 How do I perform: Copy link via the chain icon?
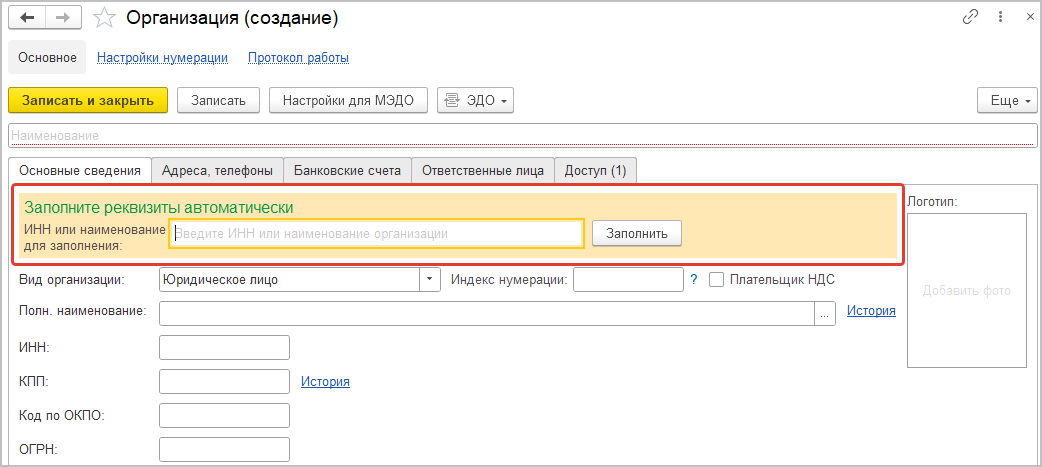point(970,17)
